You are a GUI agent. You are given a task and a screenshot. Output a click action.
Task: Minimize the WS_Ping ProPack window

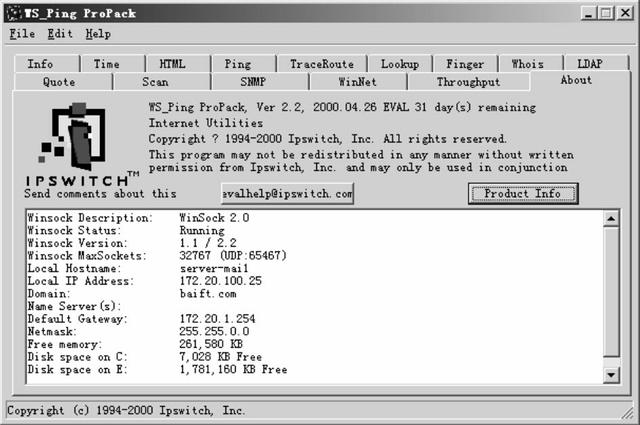[x=588, y=13]
